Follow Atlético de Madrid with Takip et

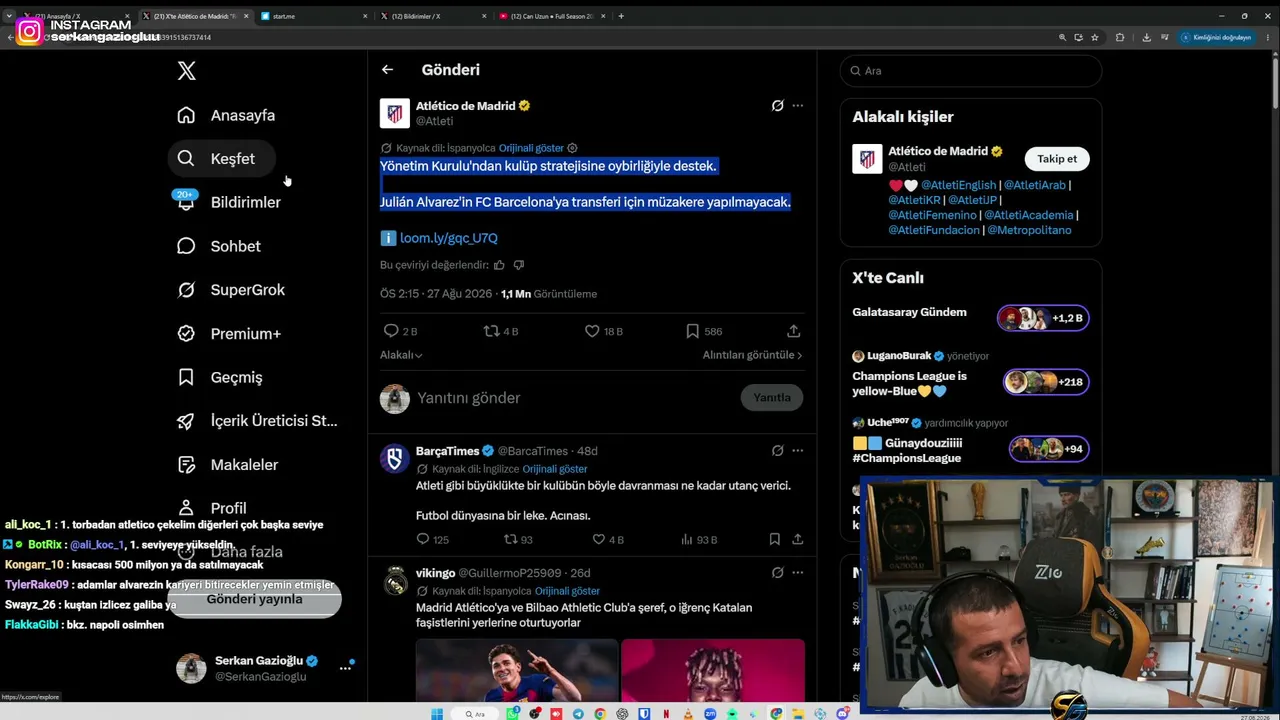pos(1057,159)
